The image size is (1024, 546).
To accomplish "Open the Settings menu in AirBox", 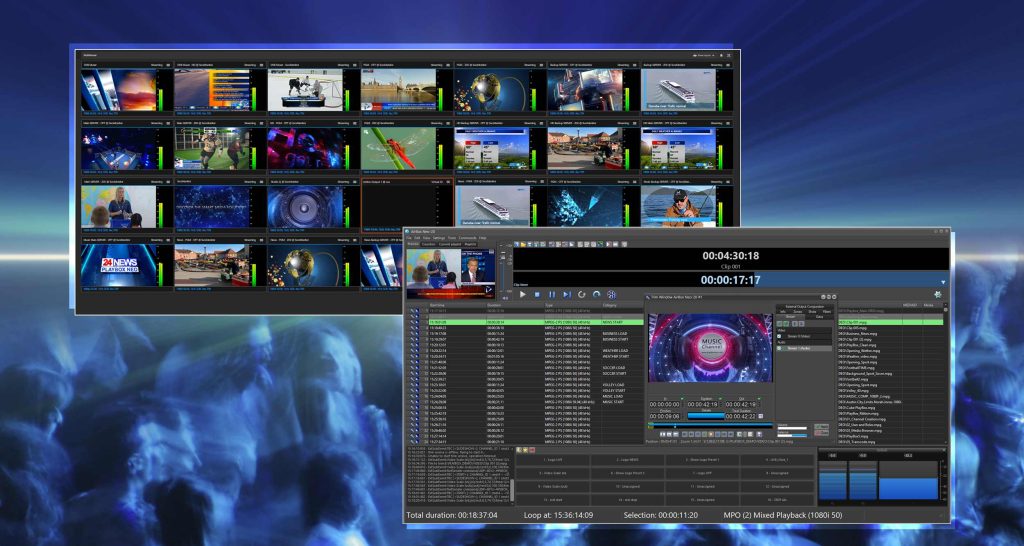I will point(439,238).
